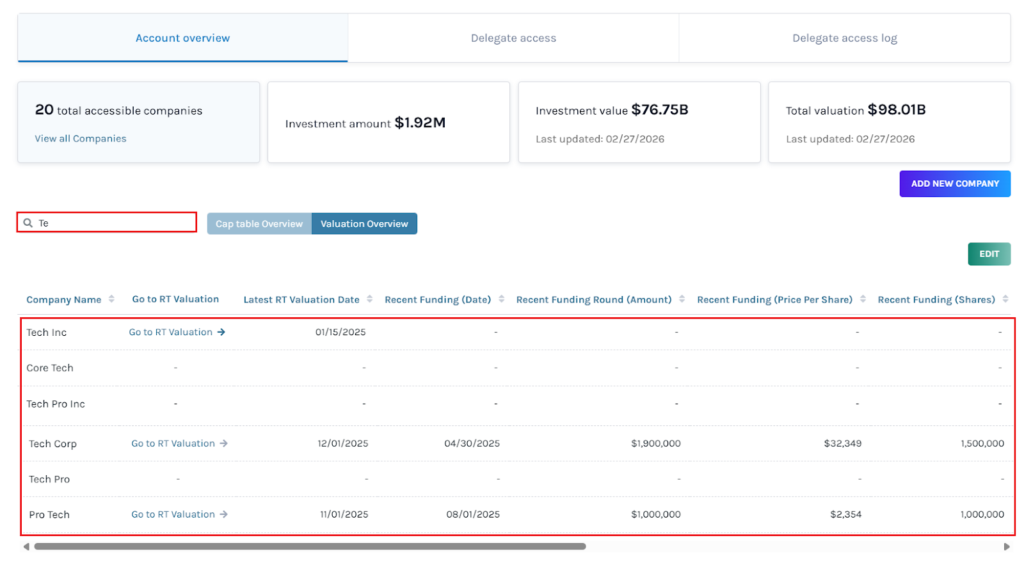This screenshot has width=1024, height=561.
Task: Open the Account overview tab
Action: 183,38
